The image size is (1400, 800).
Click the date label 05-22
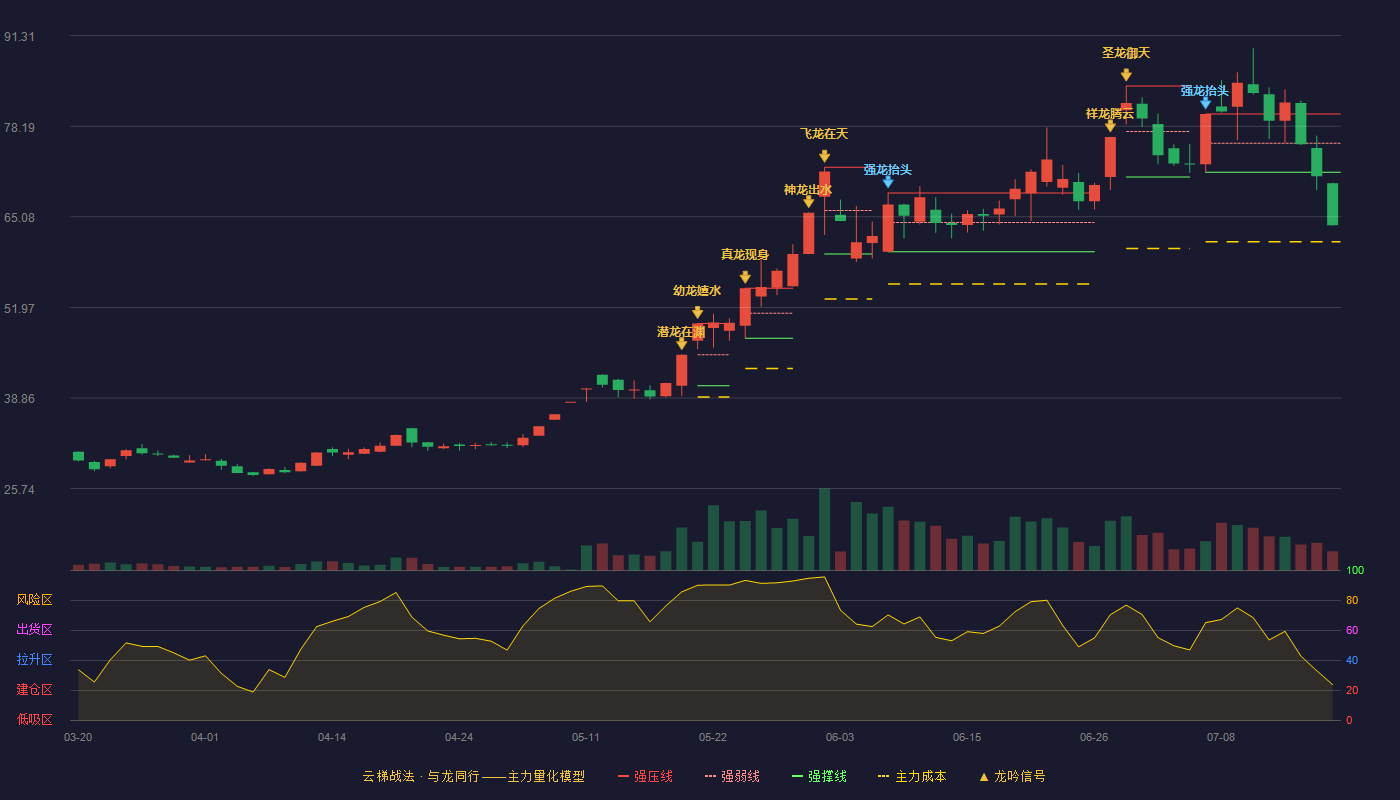pyautogui.click(x=713, y=737)
